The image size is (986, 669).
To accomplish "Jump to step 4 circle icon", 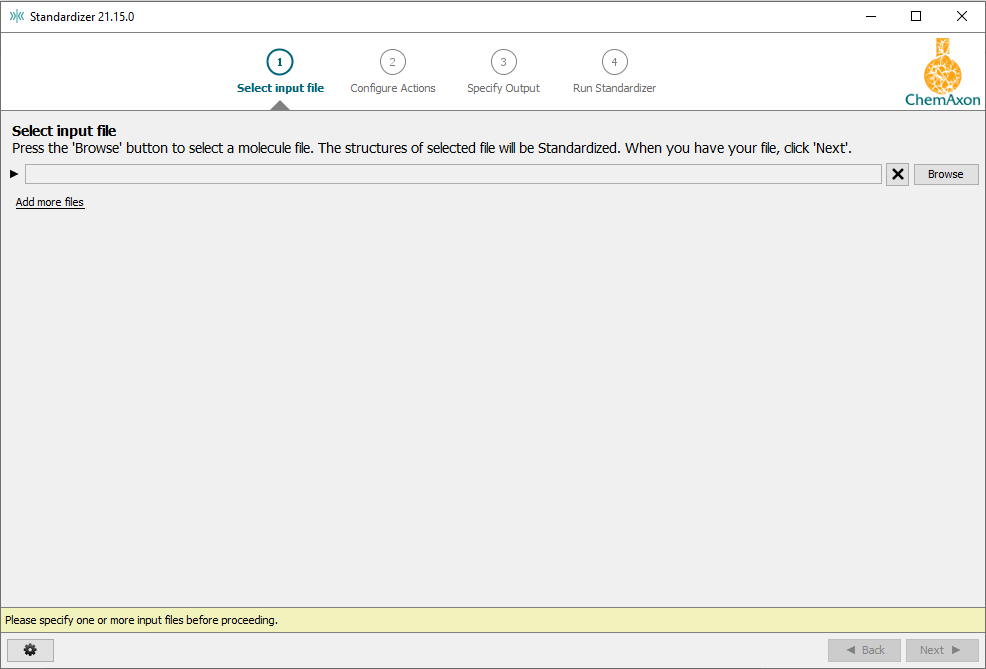I will point(614,62).
